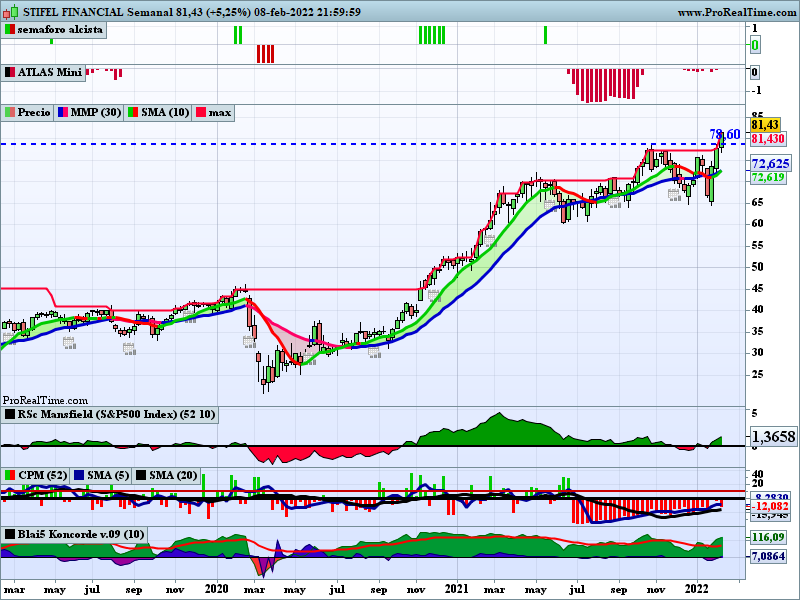800x600 pixels.
Task: Open calendar event icon near September 2020
Action: 374,353
